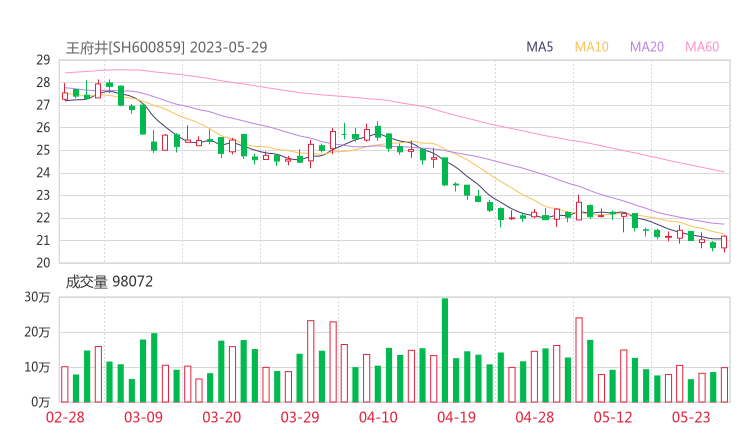The width and height of the screenshot is (740, 440).
Task: Click the 2023-05-29 date in the title
Action: point(228,47)
